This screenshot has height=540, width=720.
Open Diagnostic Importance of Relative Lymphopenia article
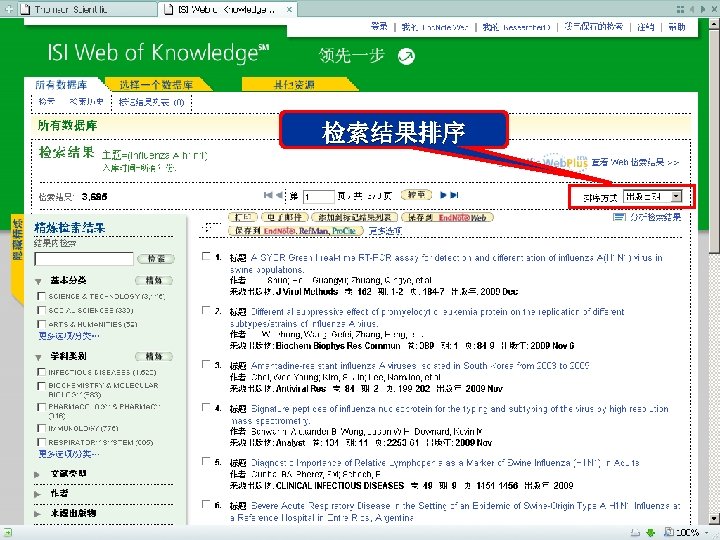(x=445, y=463)
